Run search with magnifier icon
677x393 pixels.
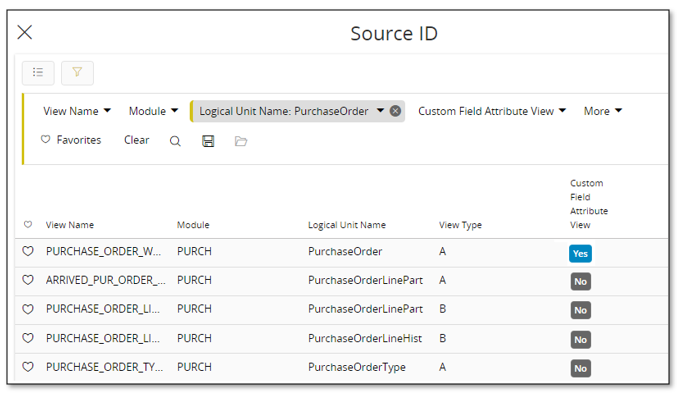pos(175,141)
